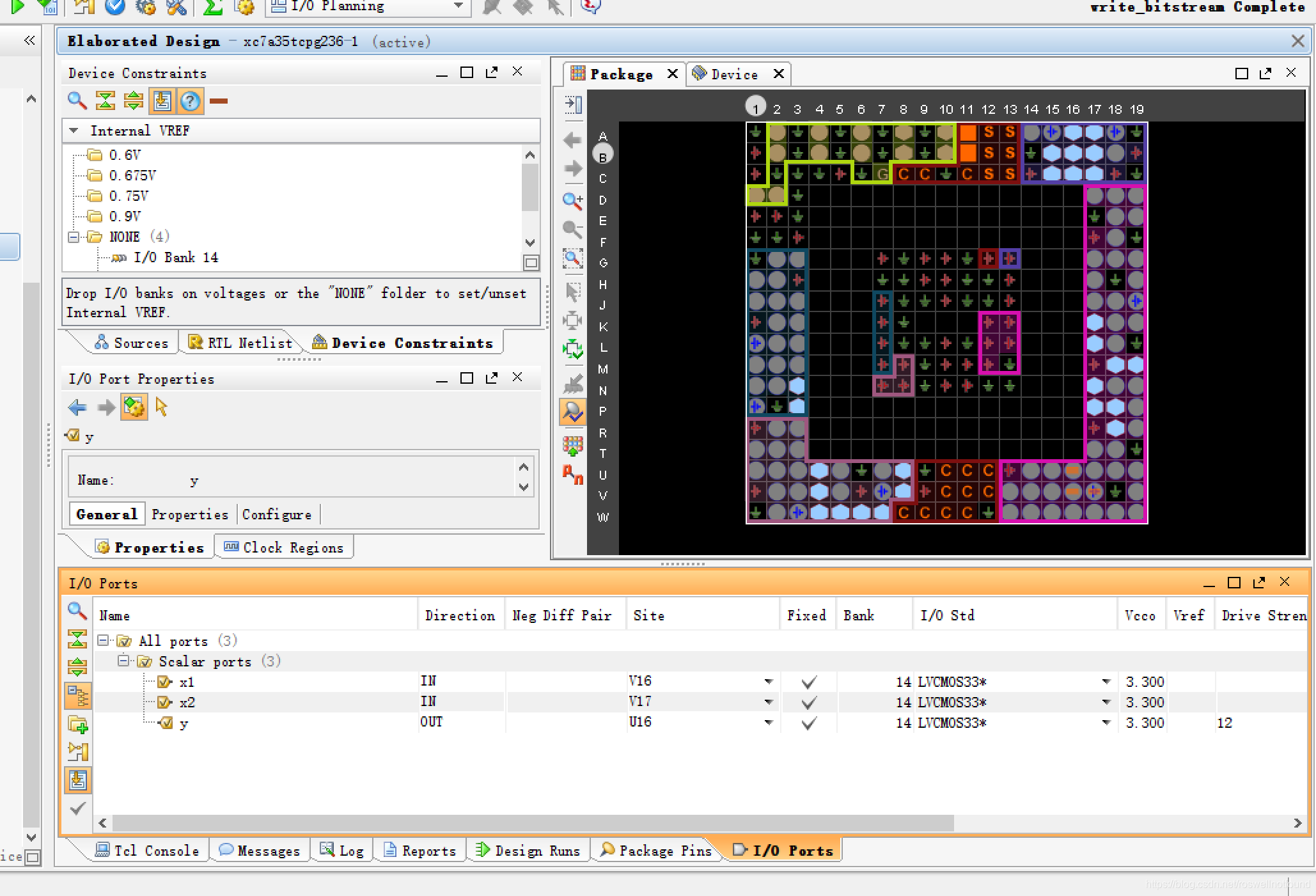Collapse all in Device Constraints toolbar

106,100
